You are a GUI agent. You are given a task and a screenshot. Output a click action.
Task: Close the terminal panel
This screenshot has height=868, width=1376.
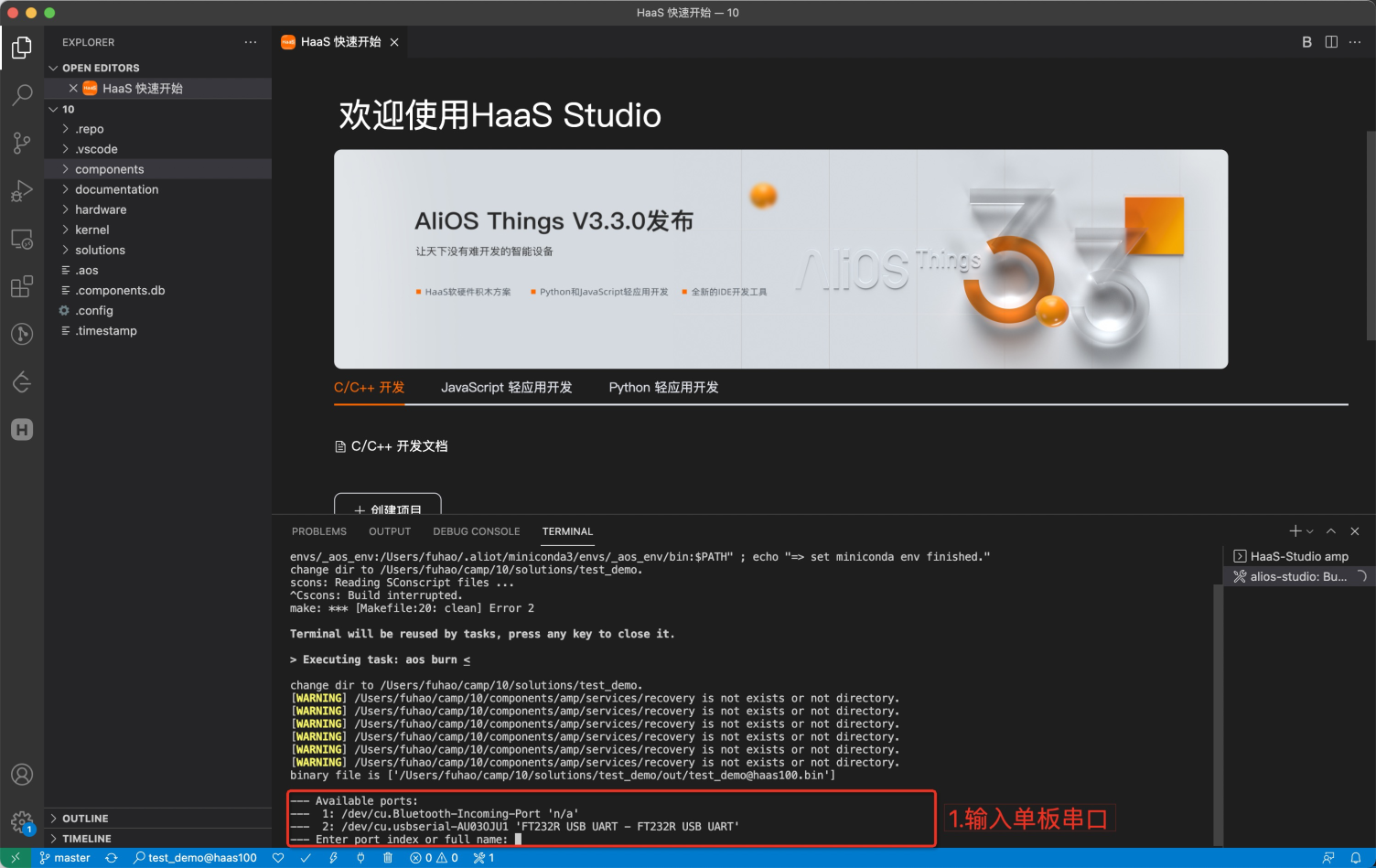(1355, 531)
